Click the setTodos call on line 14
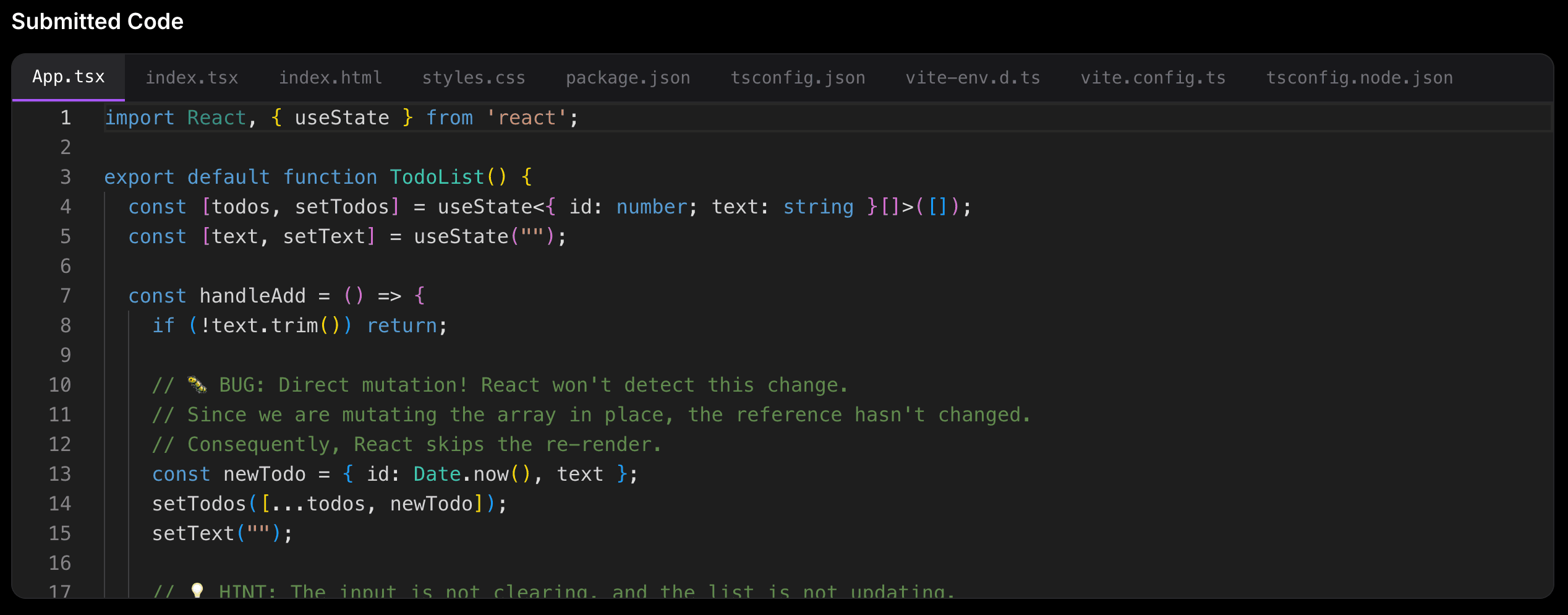Image resolution: width=1568 pixels, height=615 pixels. (x=198, y=503)
